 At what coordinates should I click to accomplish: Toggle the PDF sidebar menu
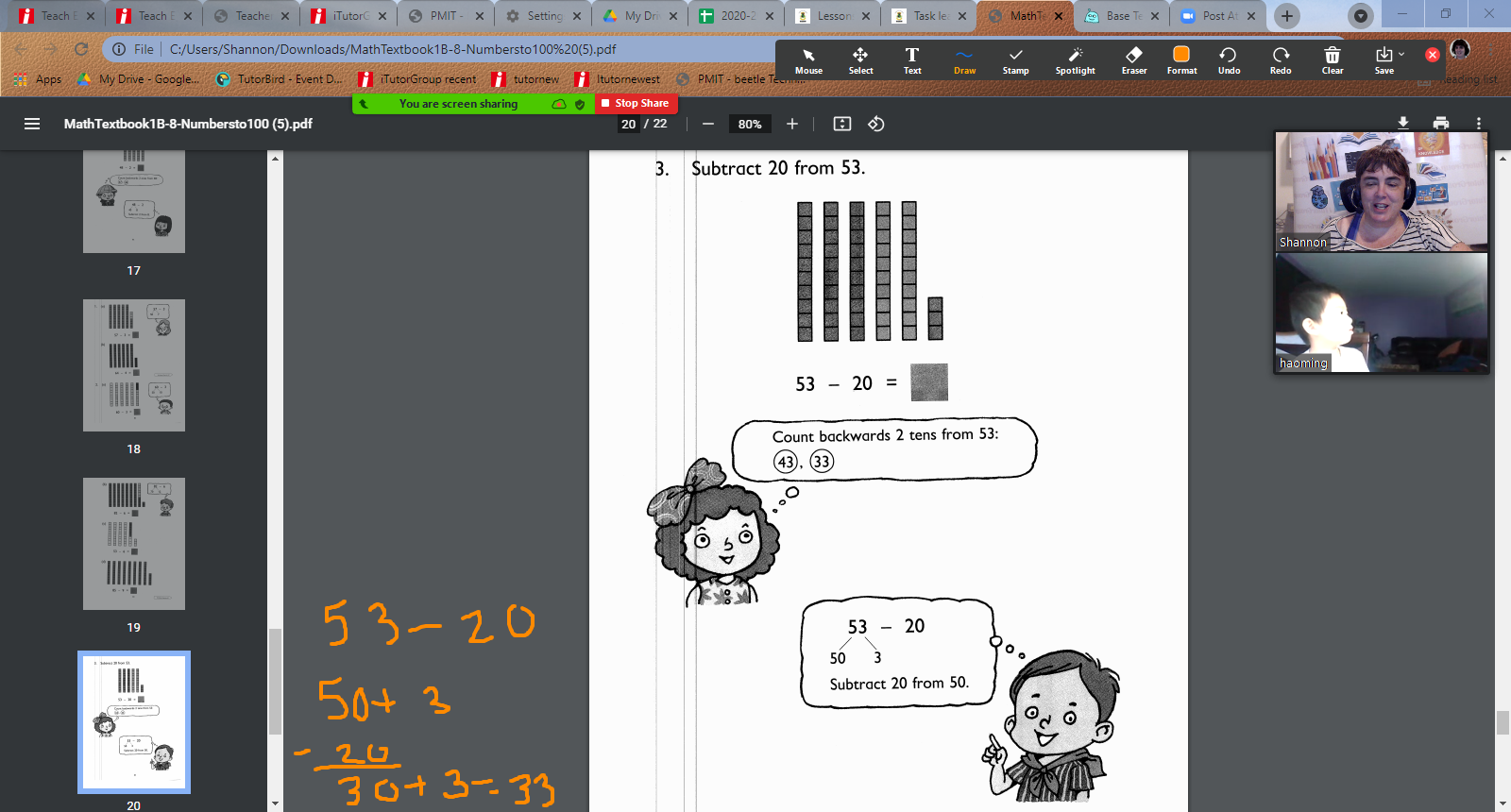[32, 124]
